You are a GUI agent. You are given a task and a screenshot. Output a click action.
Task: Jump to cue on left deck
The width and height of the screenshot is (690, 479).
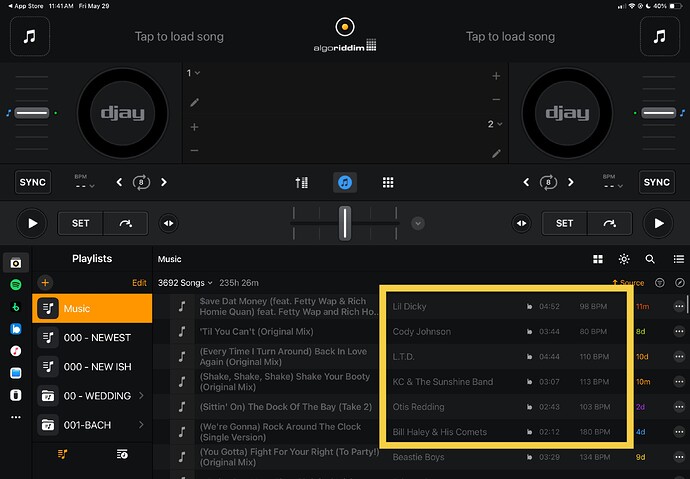click(x=126, y=223)
